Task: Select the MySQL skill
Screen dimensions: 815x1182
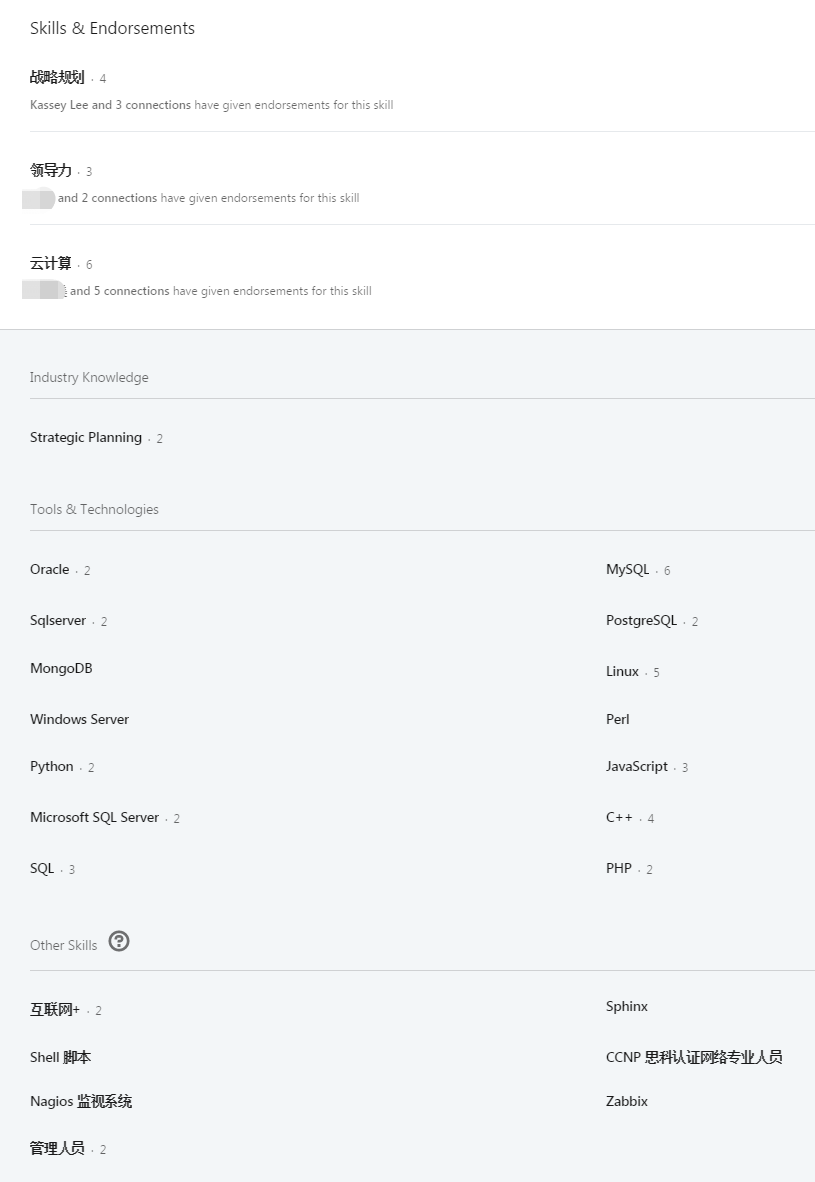Action: (x=627, y=568)
